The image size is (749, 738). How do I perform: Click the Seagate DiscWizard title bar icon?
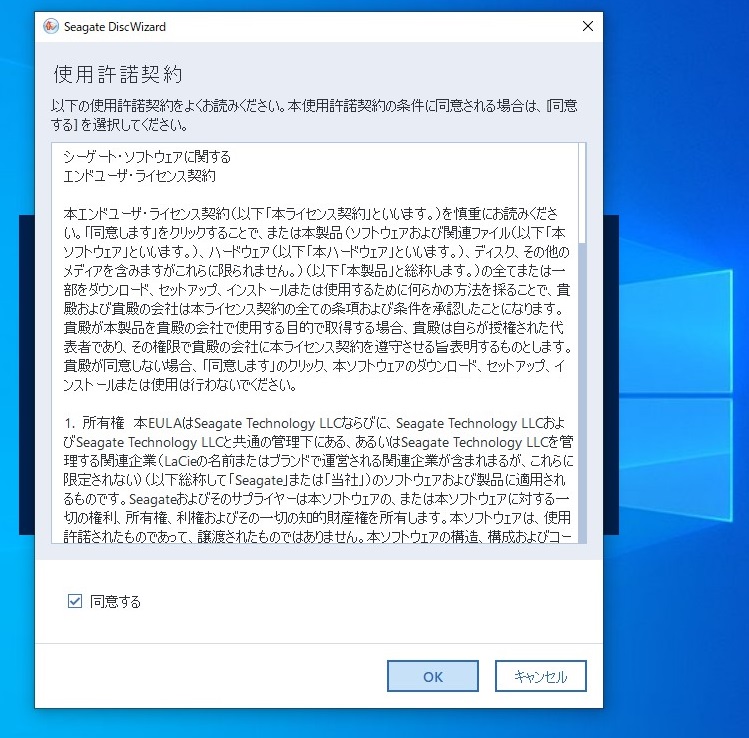click(51, 26)
